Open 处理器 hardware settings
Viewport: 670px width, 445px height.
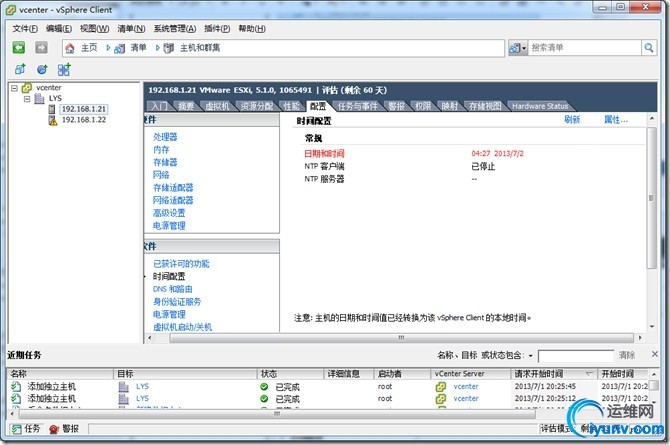coord(165,137)
